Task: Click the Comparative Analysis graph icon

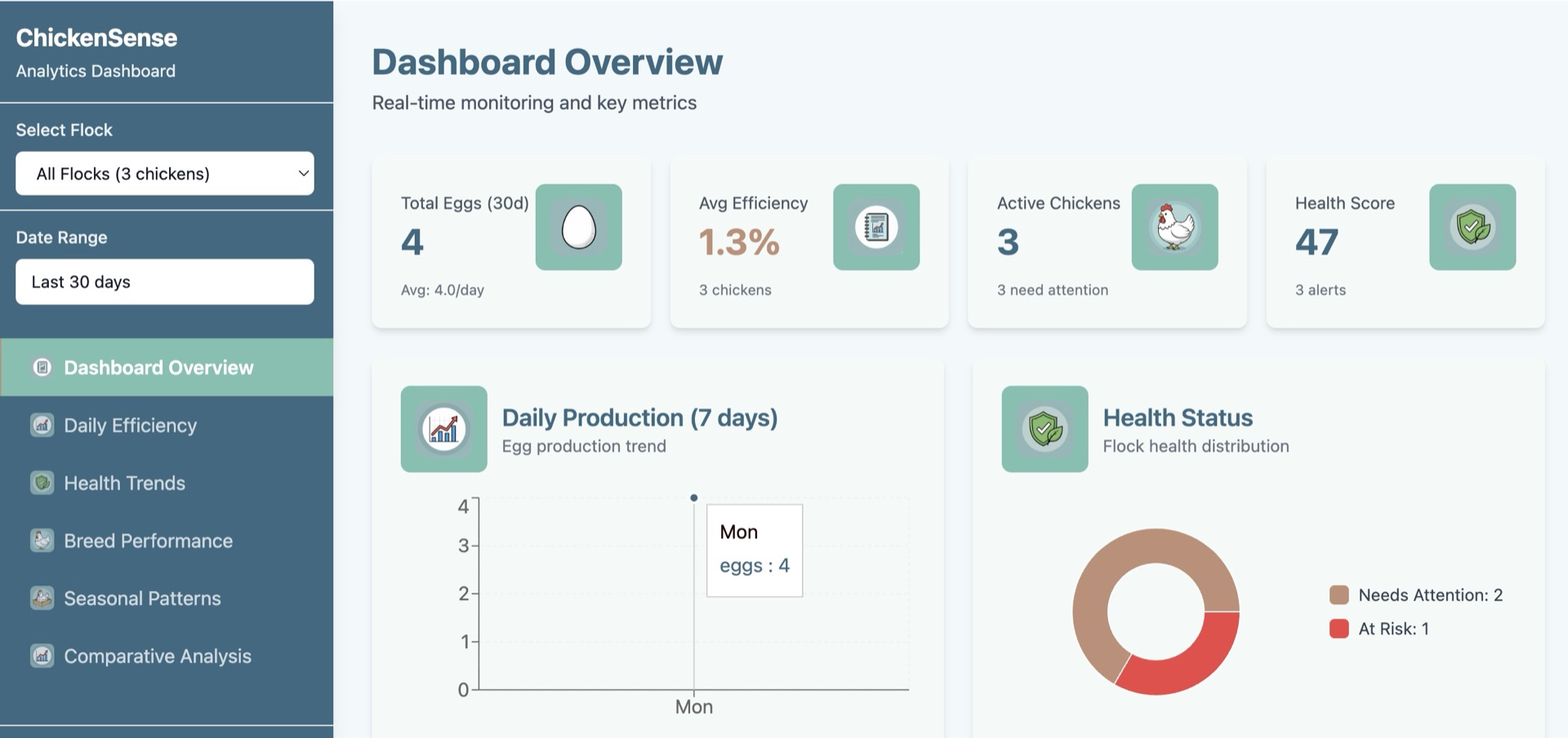Action: (41, 656)
